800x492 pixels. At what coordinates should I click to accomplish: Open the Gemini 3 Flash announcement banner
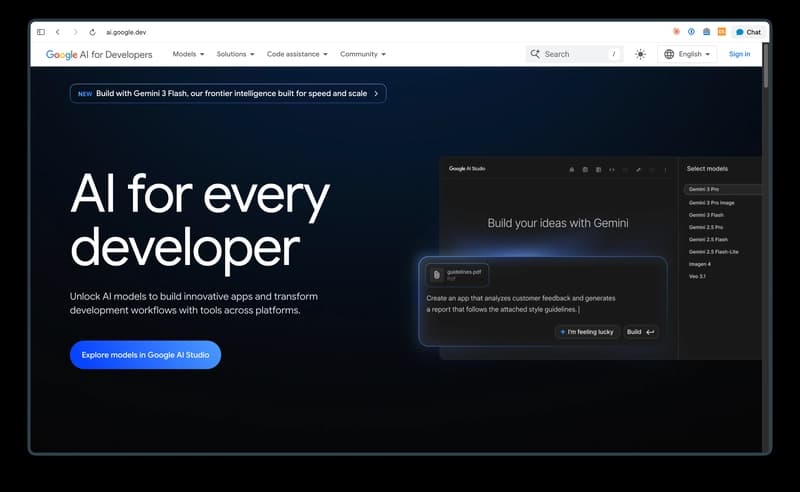(x=228, y=93)
